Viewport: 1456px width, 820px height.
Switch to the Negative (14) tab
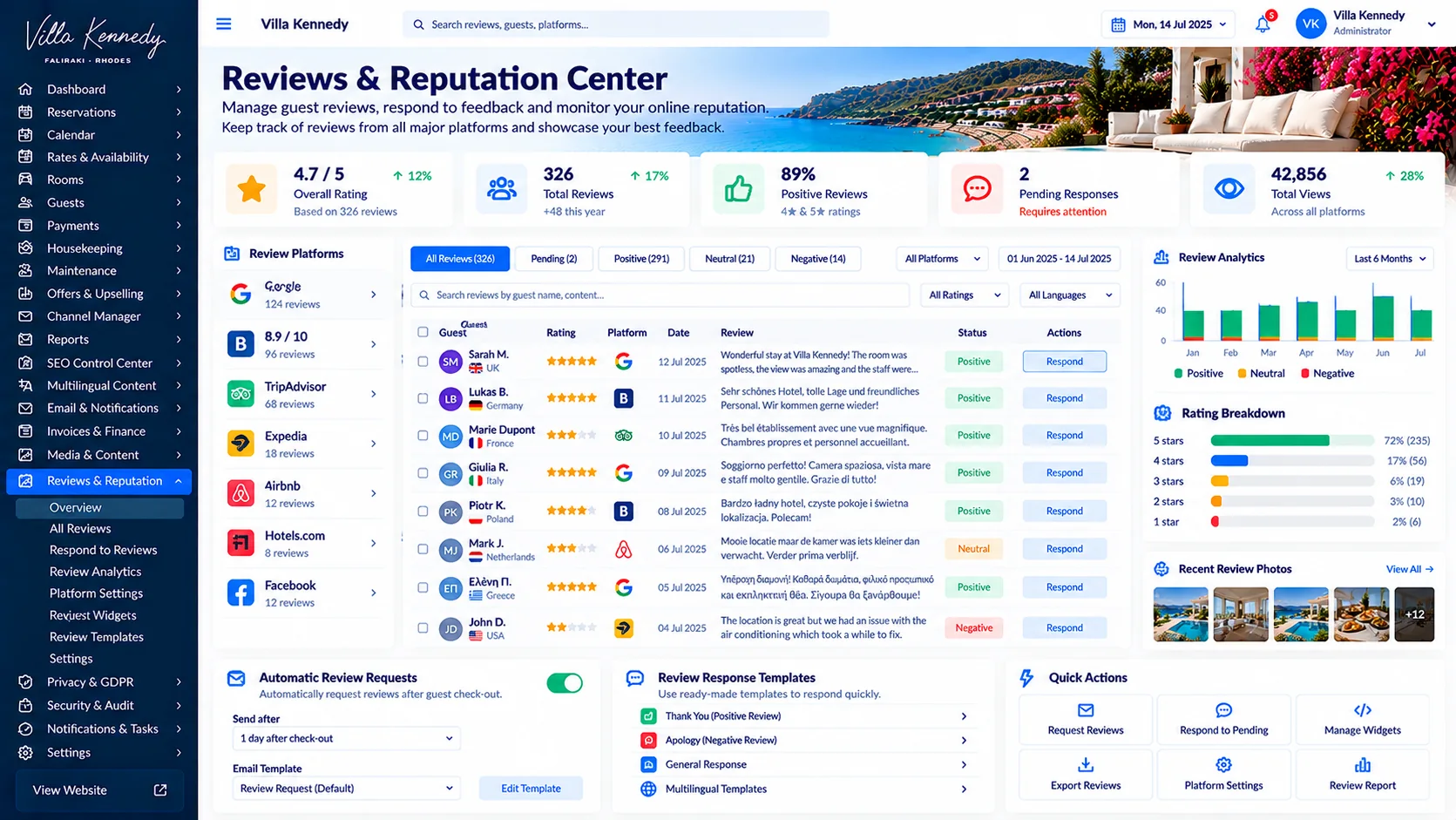tap(818, 259)
